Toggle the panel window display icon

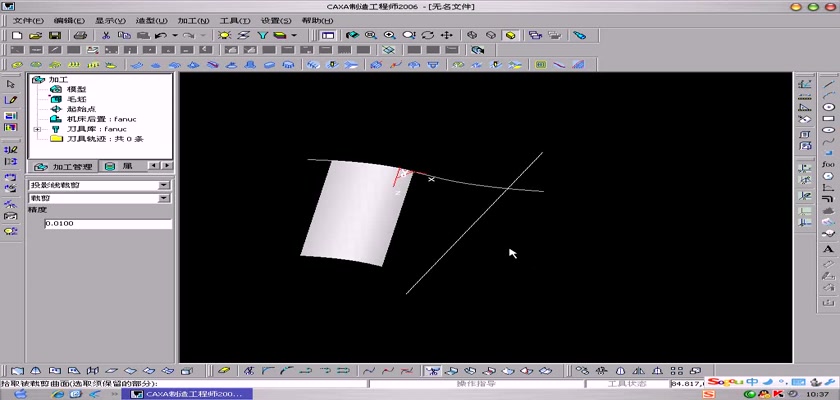click(x=328, y=35)
